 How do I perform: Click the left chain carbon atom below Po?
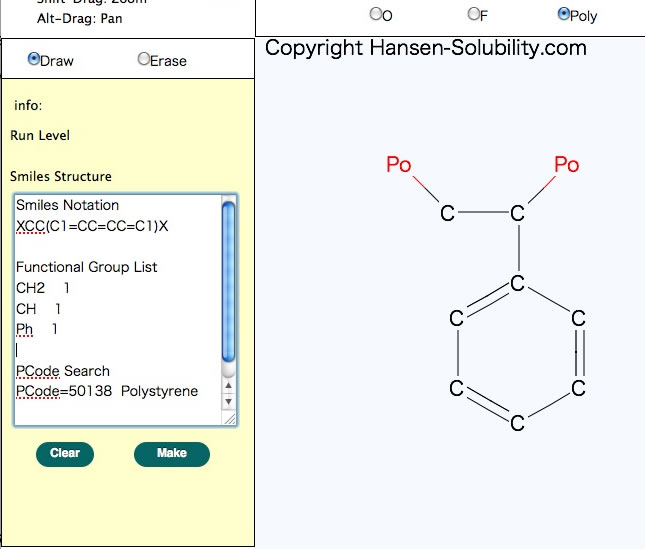click(x=447, y=214)
